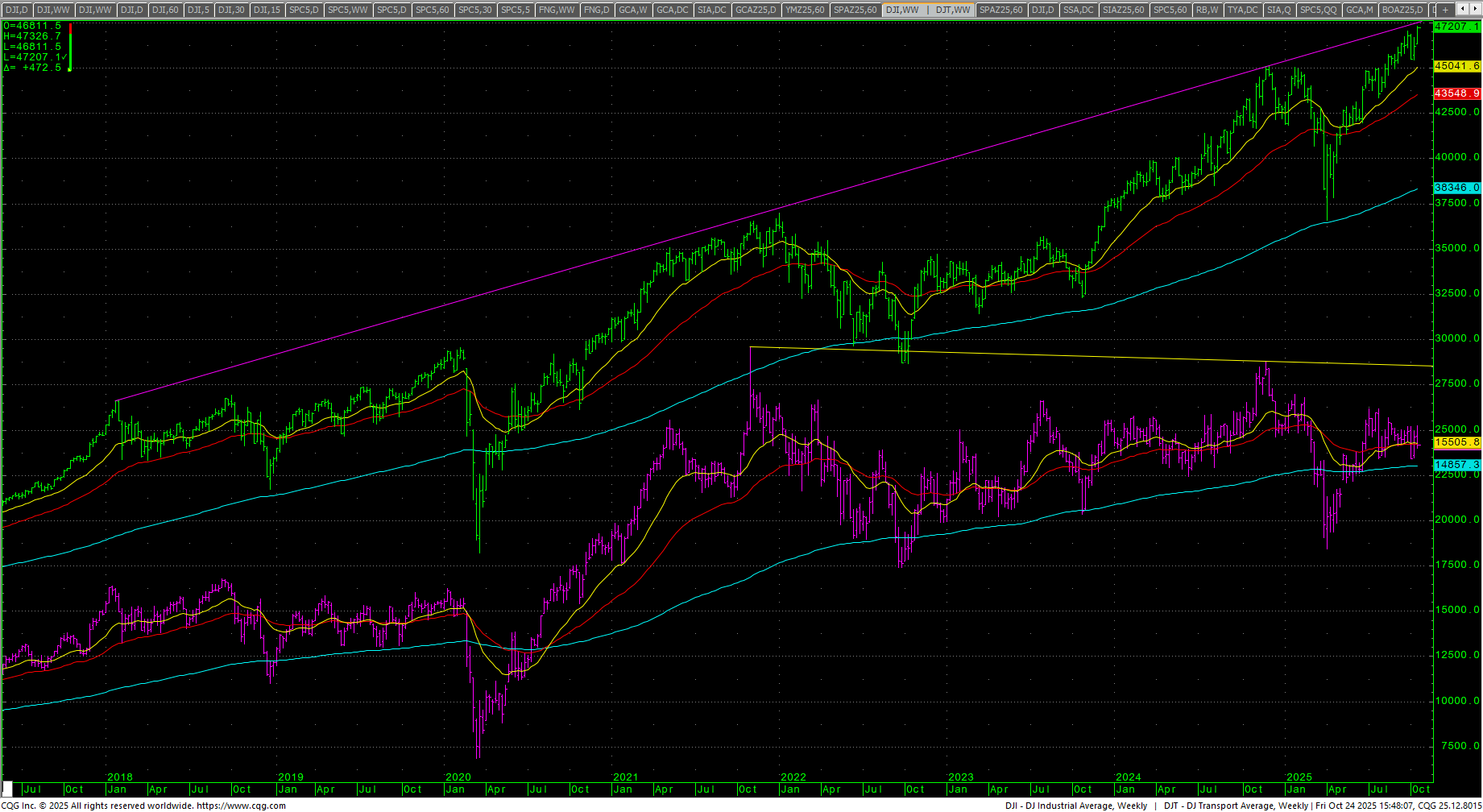This screenshot has height=812, width=1483.
Task: Click the plus icon to add a new tab
Action: point(1445,10)
